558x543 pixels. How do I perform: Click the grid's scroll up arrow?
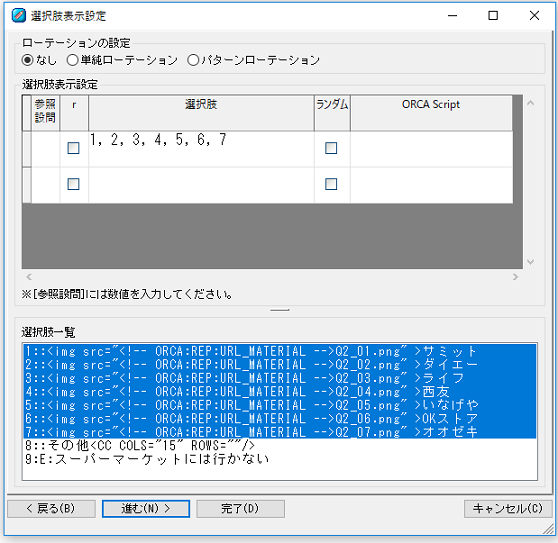point(530,103)
